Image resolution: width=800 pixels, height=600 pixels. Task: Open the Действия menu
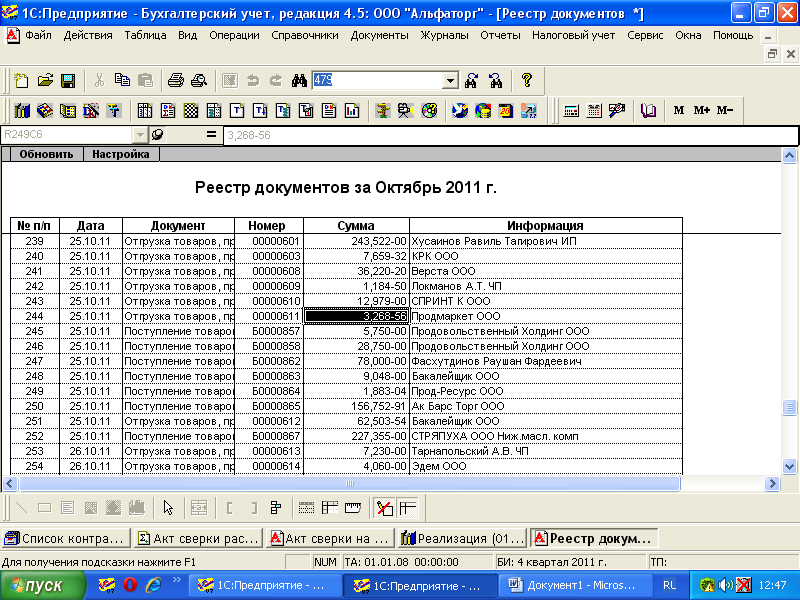88,35
